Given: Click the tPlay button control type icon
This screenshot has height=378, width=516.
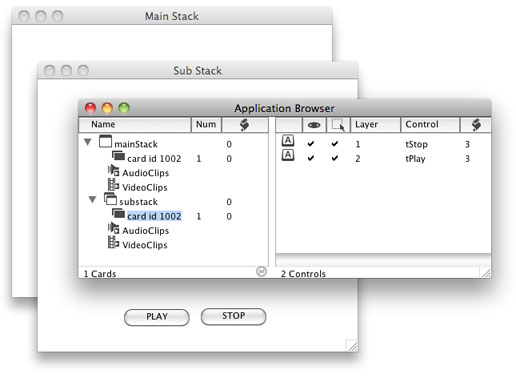Looking at the screenshot, I should coord(288,155).
